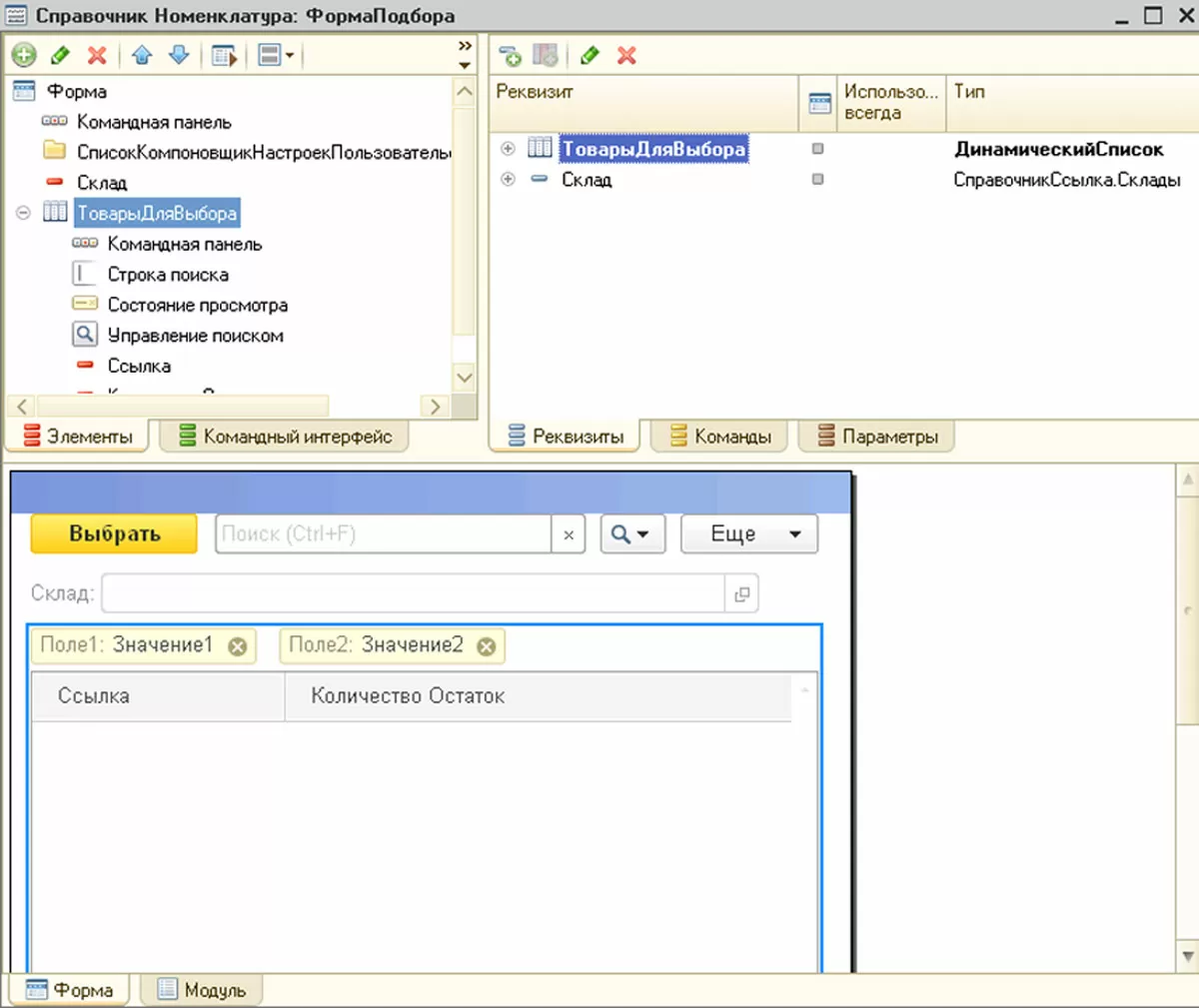Screen dimensions: 1199x1008
Task: Click the check form icon in elements toolbar
Action: (225, 55)
